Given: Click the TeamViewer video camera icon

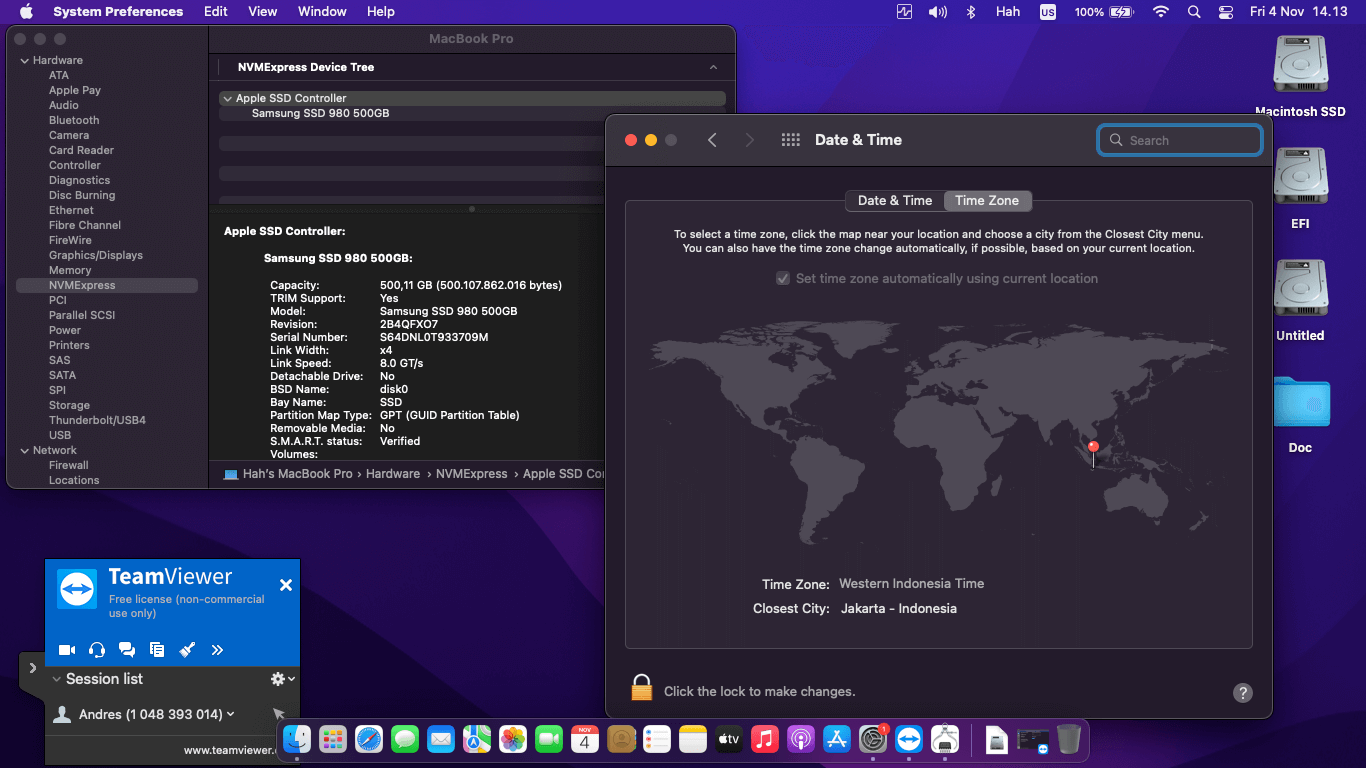Looking at the screenshot, I should point(67,650).
